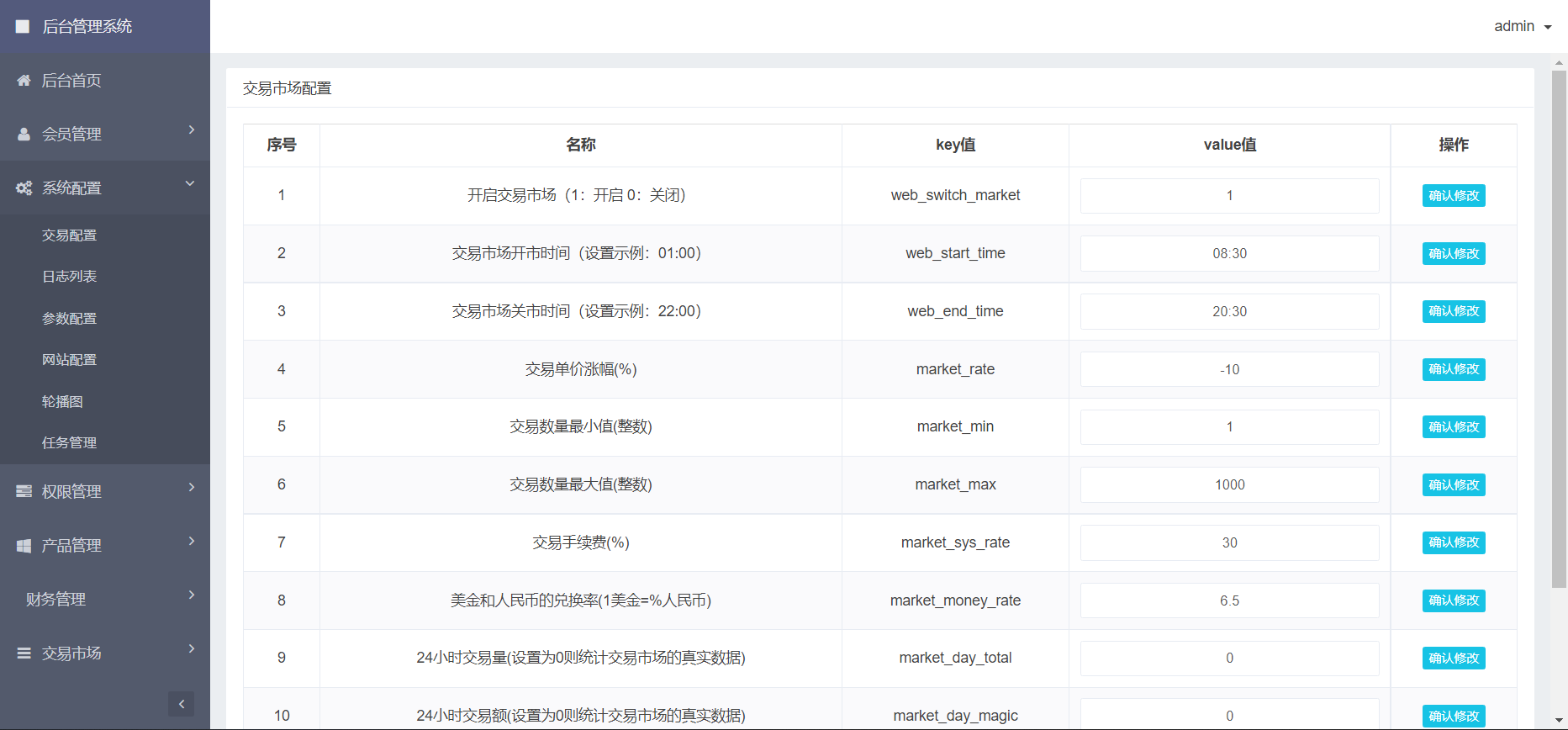Image resolution: width=1568 pixels, height=730 pixels.
Task: Click the value值 column header
Action: pos(1229,145)
